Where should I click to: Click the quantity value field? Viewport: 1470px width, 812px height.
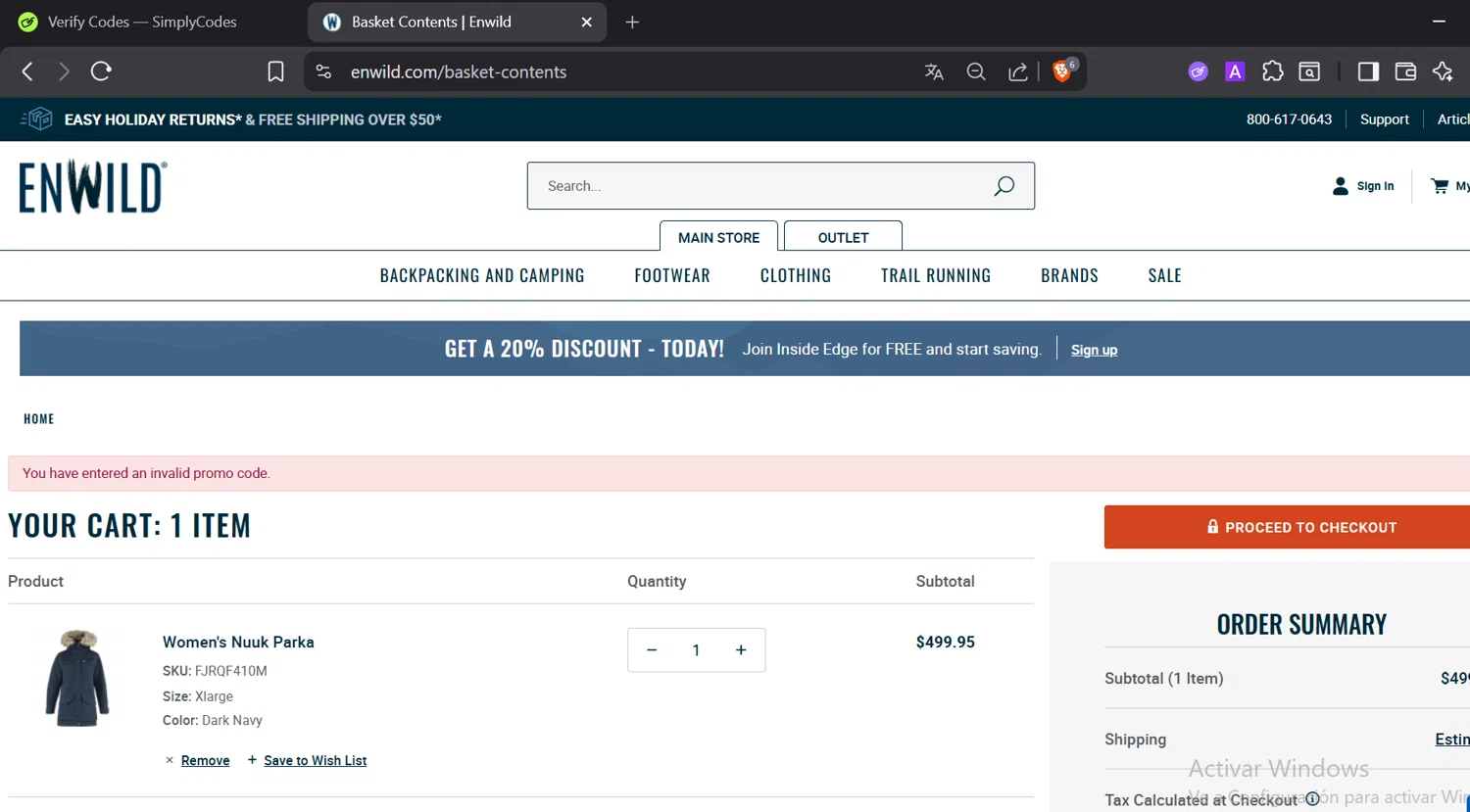tap(696, 650)
